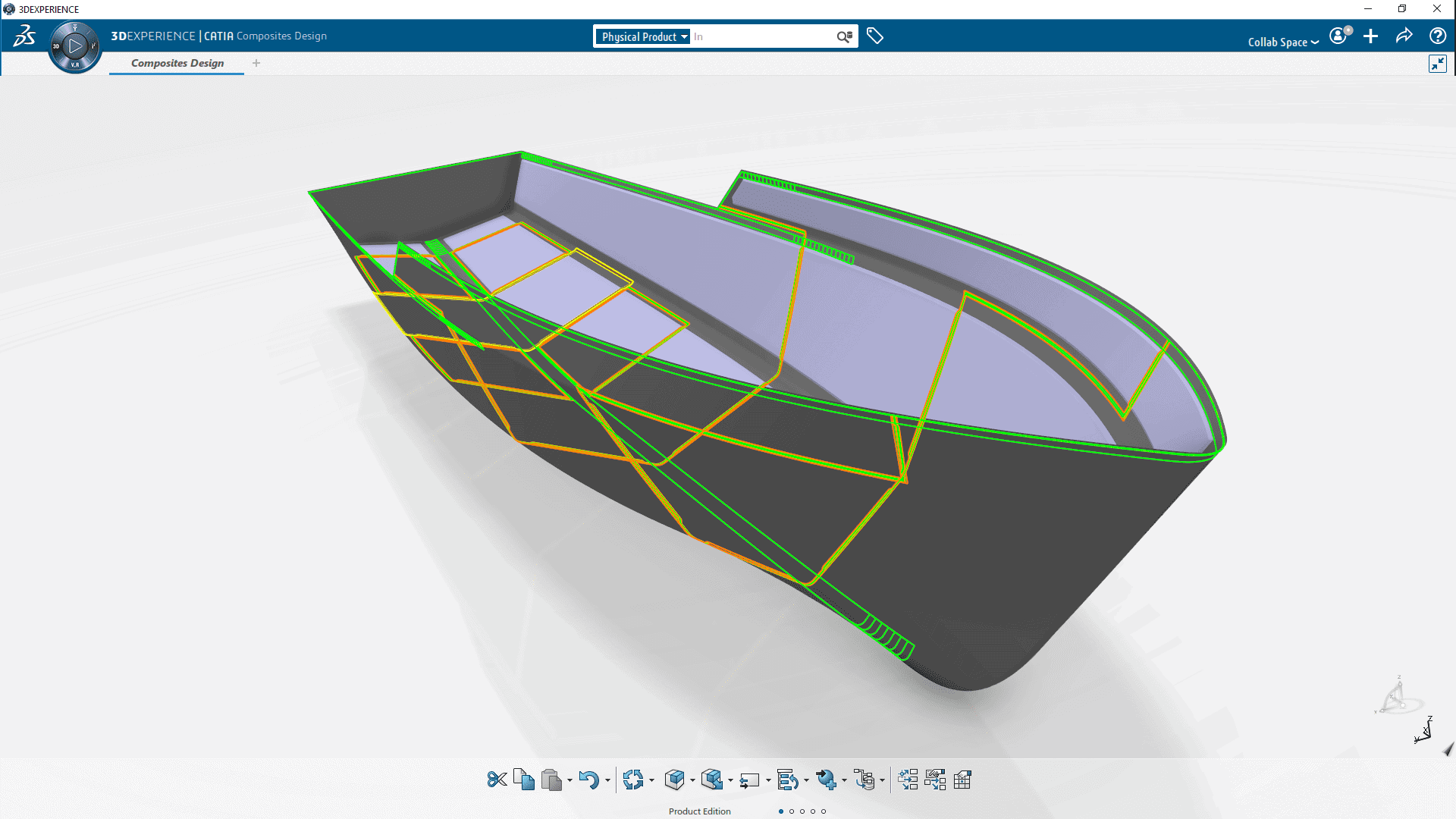Click the Add new tab button
Image resolution: width=1456 pixels, height=819 pixels.
point(256,63)
